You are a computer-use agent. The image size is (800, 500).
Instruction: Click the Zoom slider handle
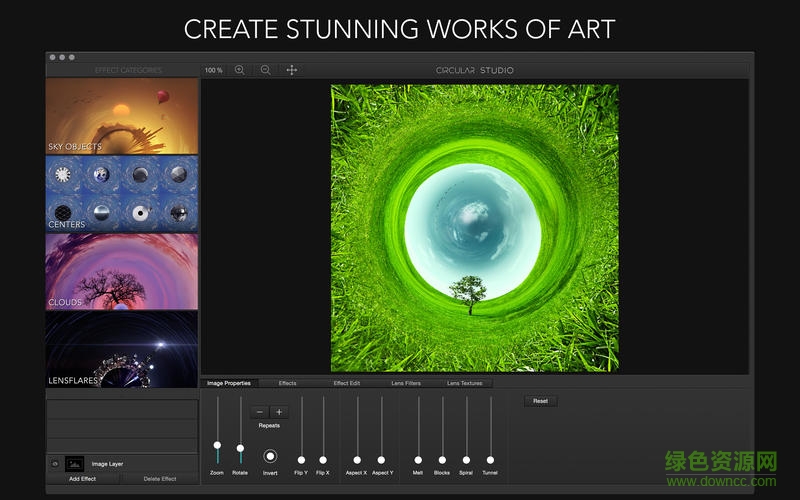(217, 445)
